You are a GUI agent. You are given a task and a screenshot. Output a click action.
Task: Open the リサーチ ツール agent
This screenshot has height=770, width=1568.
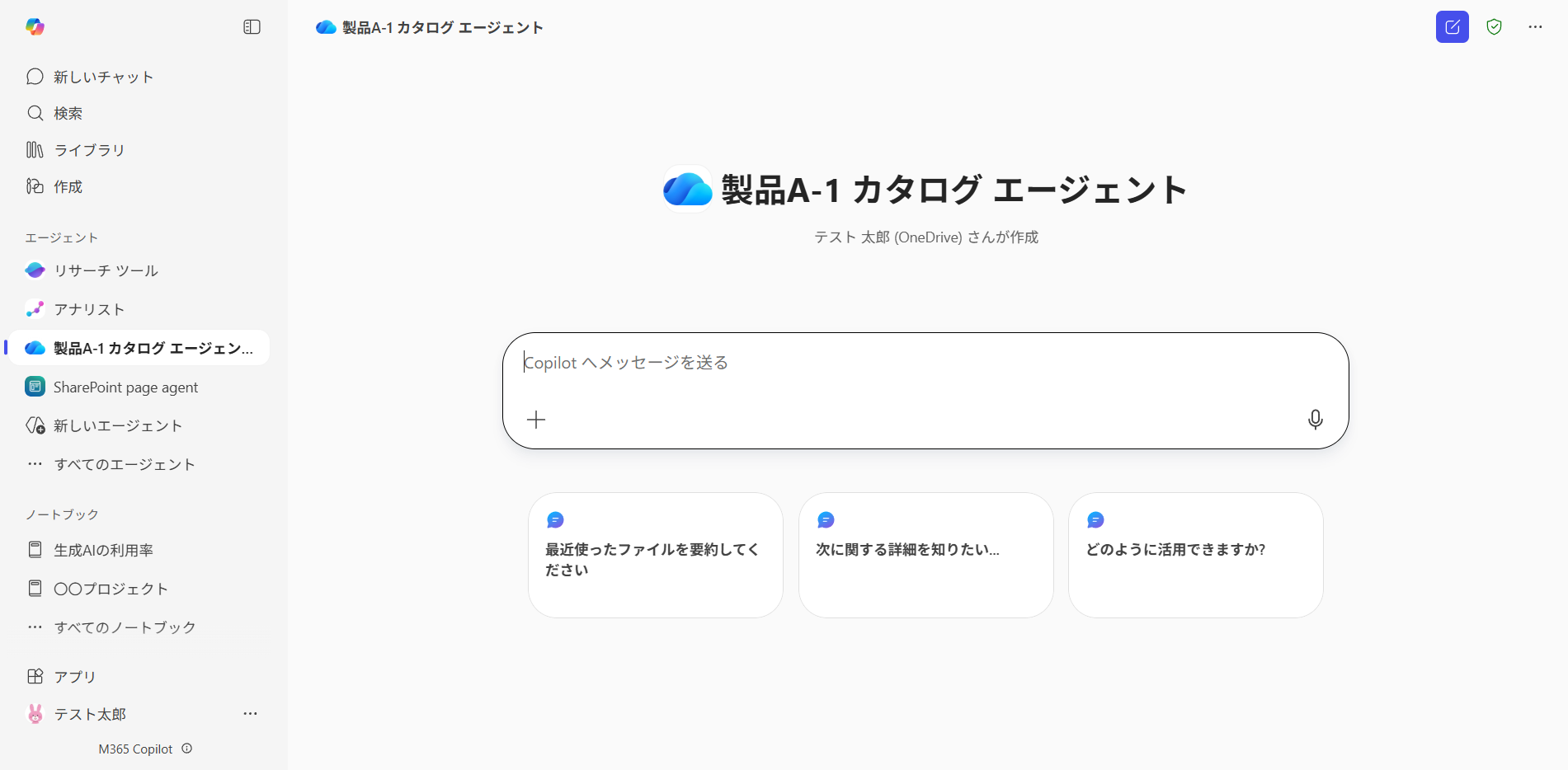(x=106, y=271)
